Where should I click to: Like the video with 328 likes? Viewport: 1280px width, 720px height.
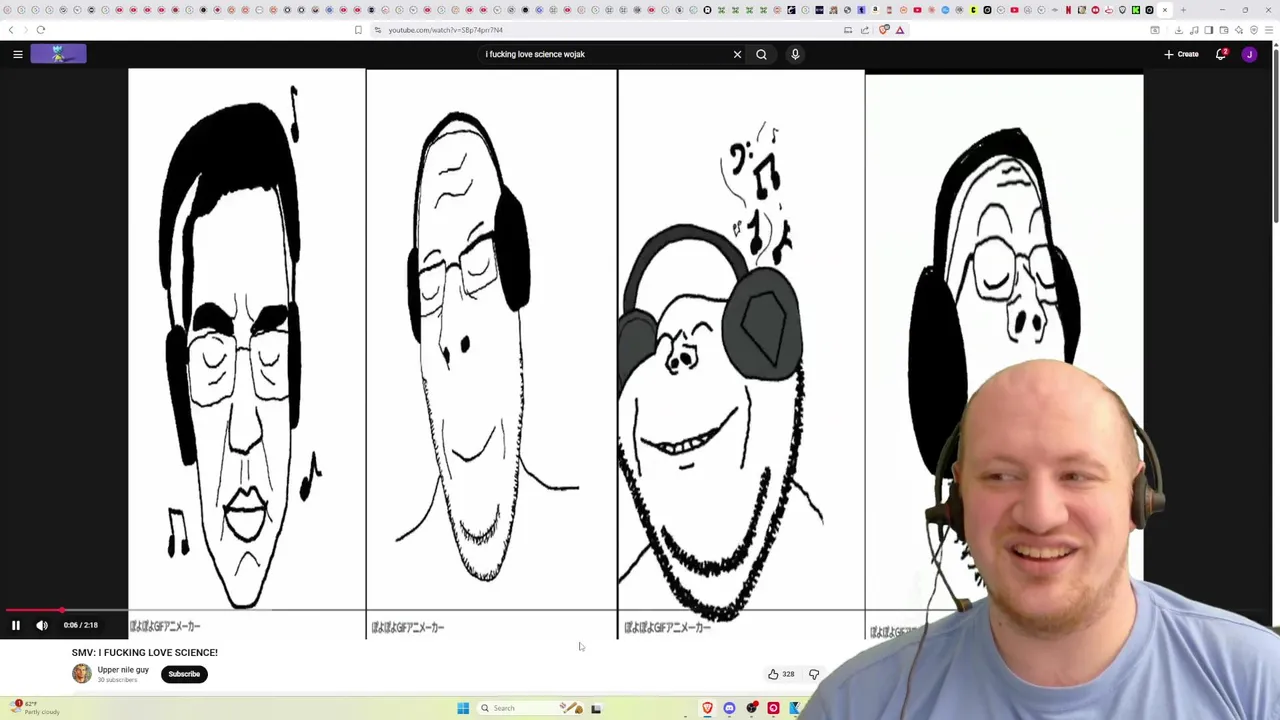pos(781,674)
